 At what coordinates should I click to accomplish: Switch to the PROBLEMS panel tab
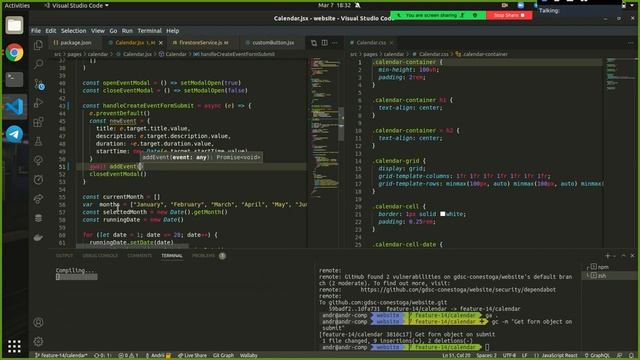click(x=203, y=256)
